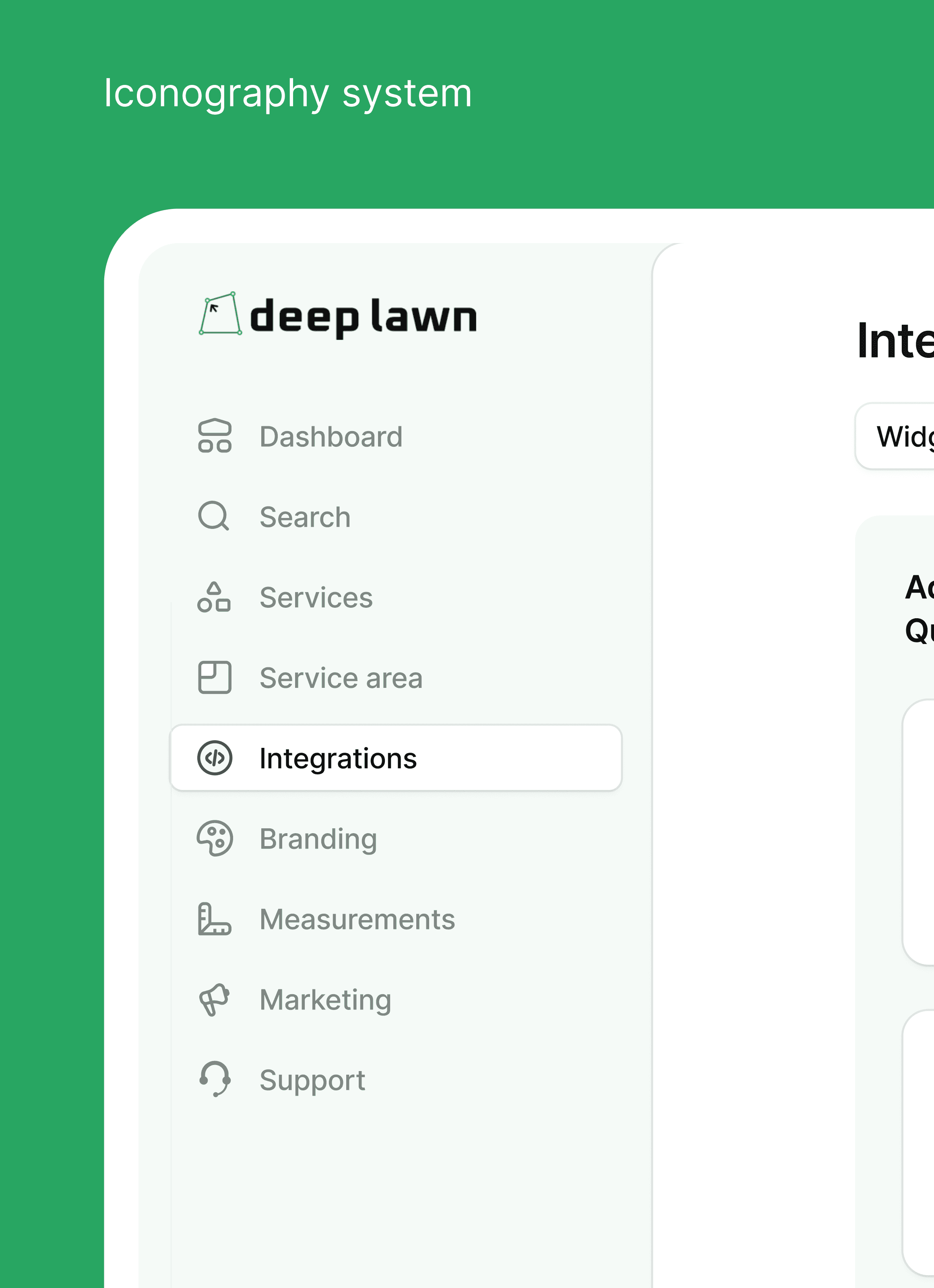
Task: Open Measurements text label
Action: [x=357, y=919]
